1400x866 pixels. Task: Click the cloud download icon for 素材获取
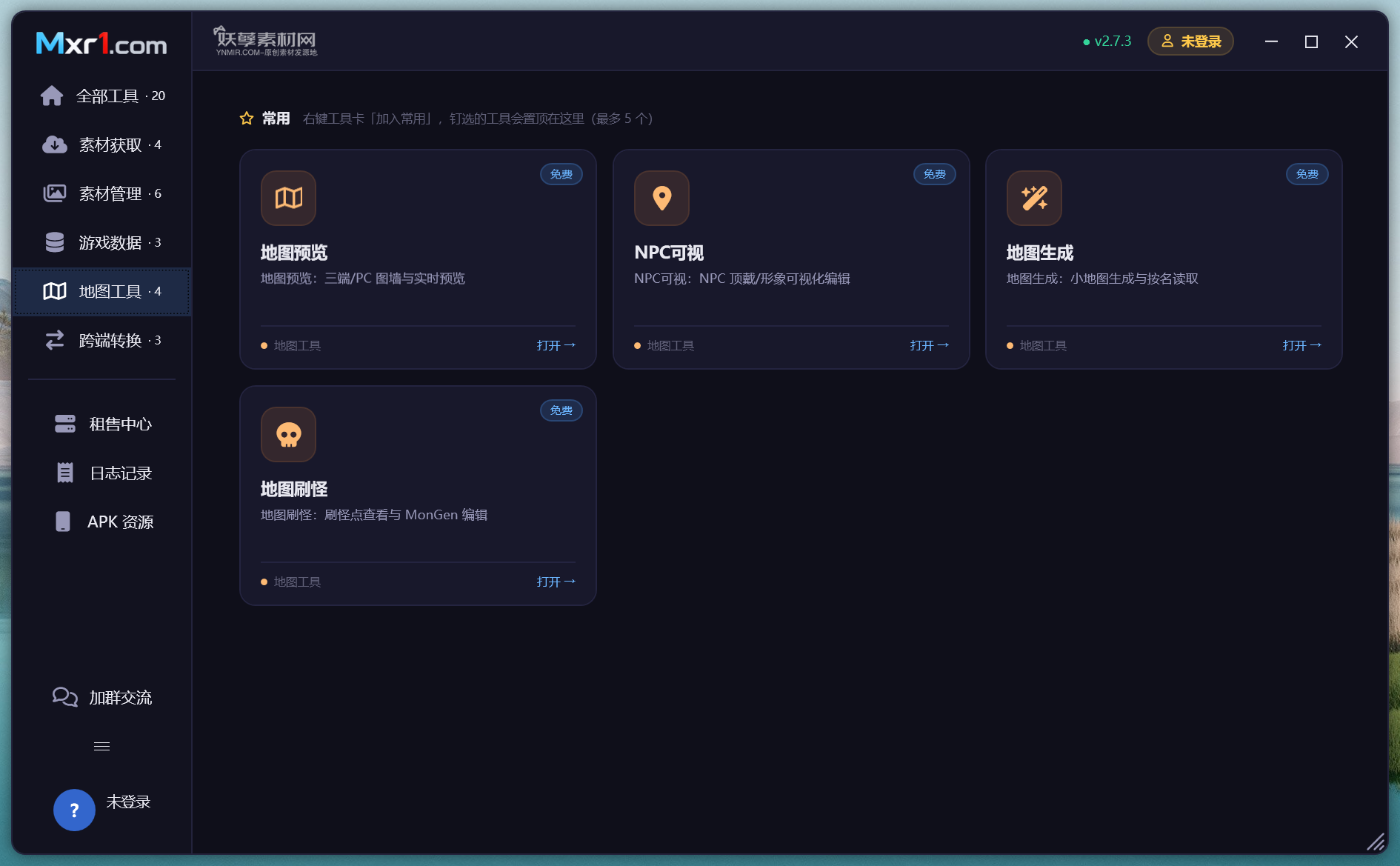click(54, 144)
